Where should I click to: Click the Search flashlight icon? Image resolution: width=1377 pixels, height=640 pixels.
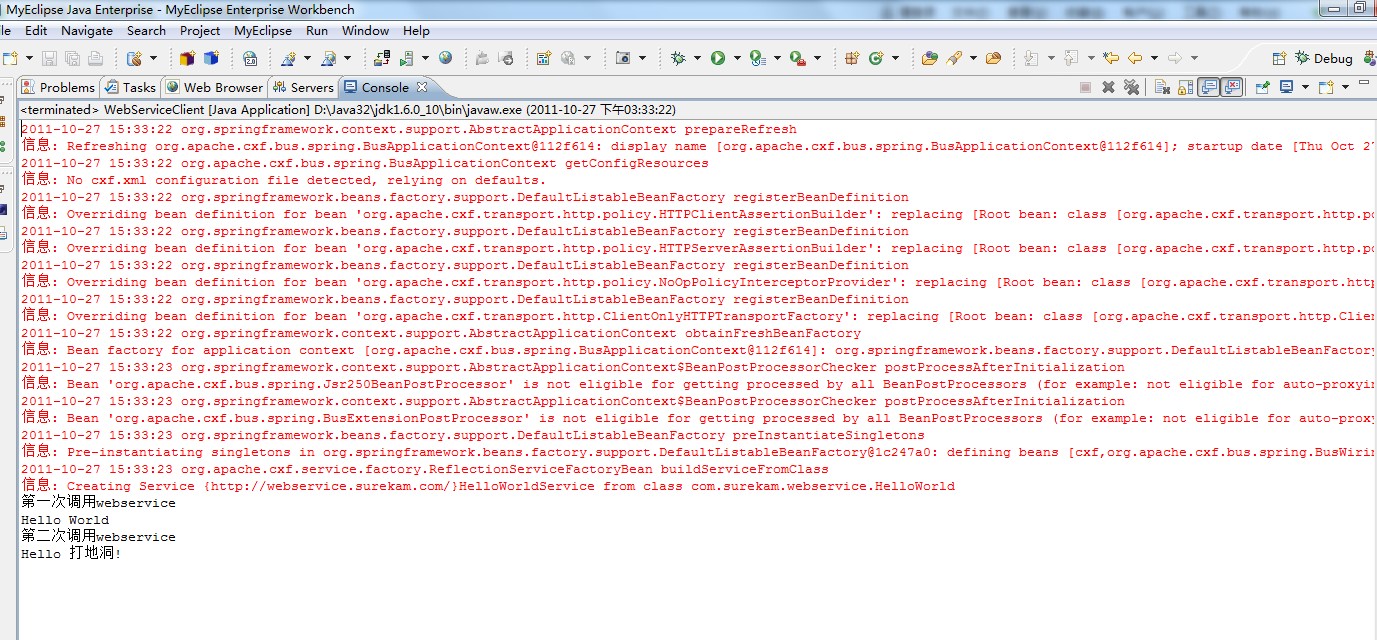pyautogui.click(x=954, y=58)
